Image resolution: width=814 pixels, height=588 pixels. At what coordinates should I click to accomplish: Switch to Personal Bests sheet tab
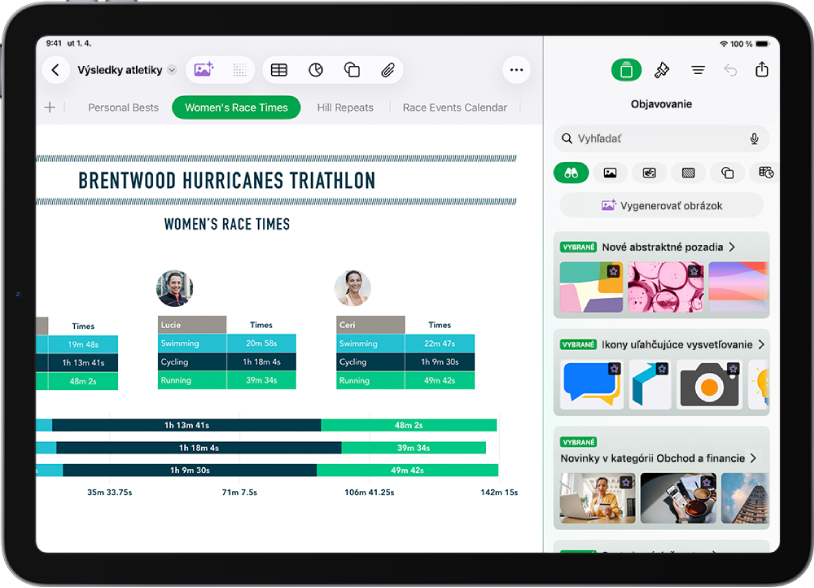pos(124,107)
